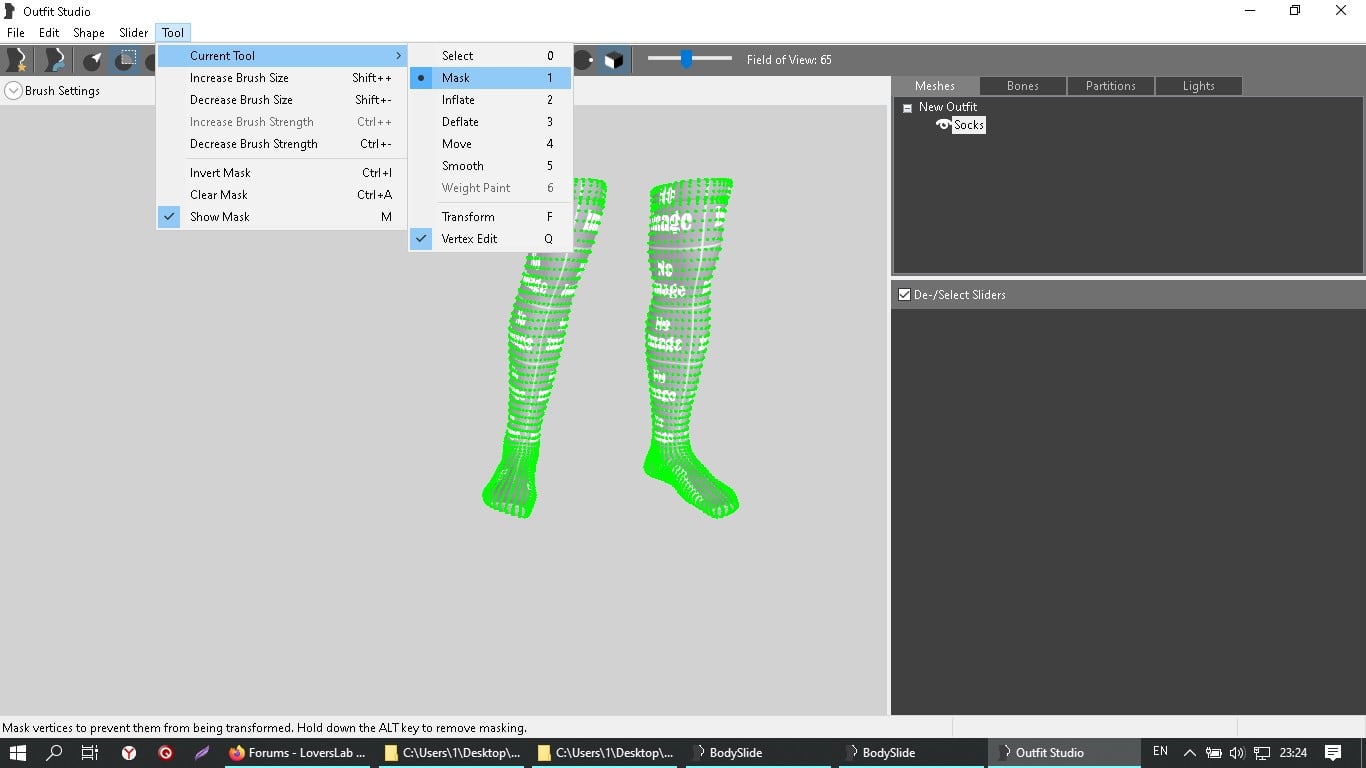Click the network icon in system tray
Screen dimensions: 1366x768
click(x=1262, y=753)
